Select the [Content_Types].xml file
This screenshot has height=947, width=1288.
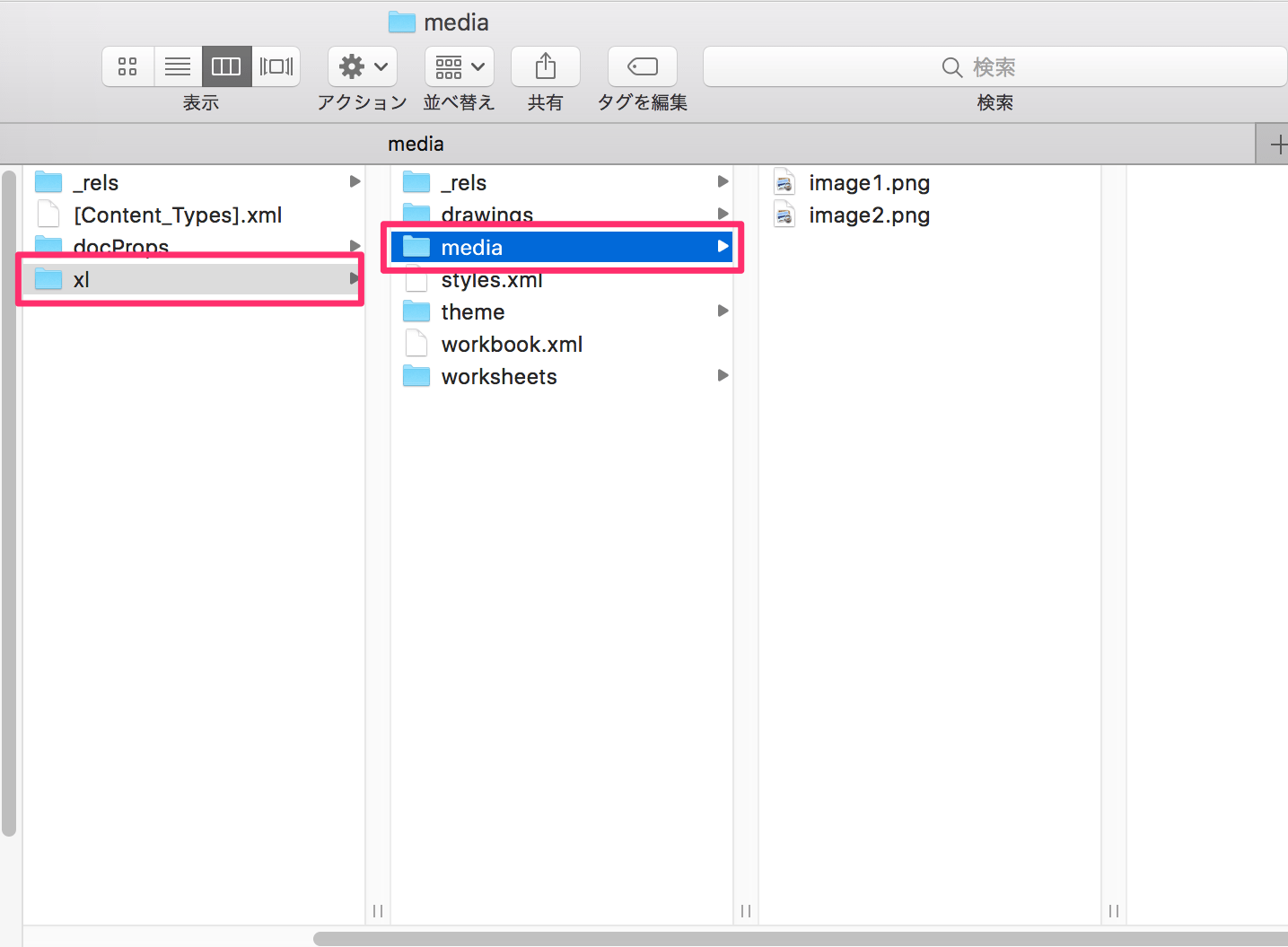(193, 215)
